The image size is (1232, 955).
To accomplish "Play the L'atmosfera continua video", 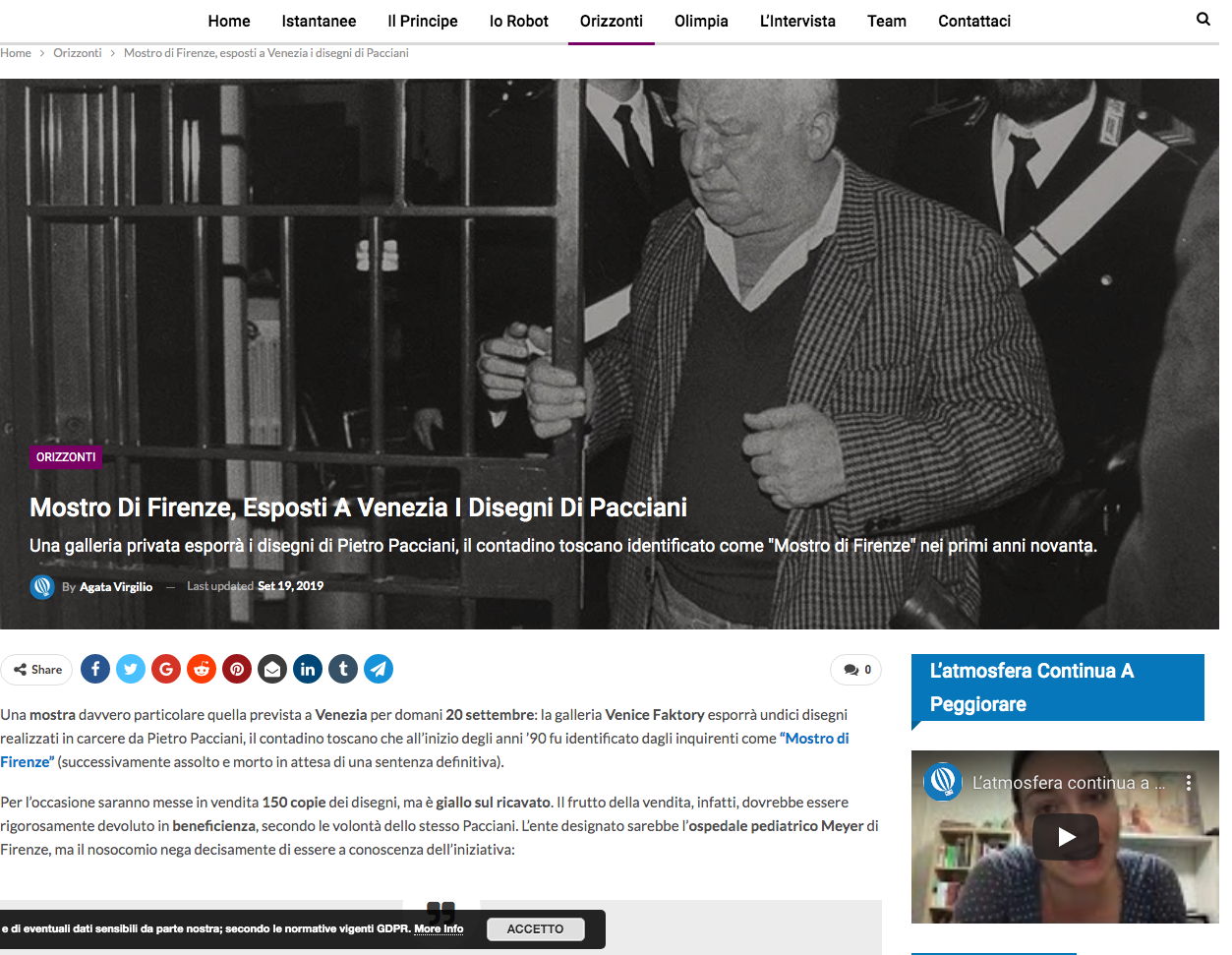I will point(1066,837).
